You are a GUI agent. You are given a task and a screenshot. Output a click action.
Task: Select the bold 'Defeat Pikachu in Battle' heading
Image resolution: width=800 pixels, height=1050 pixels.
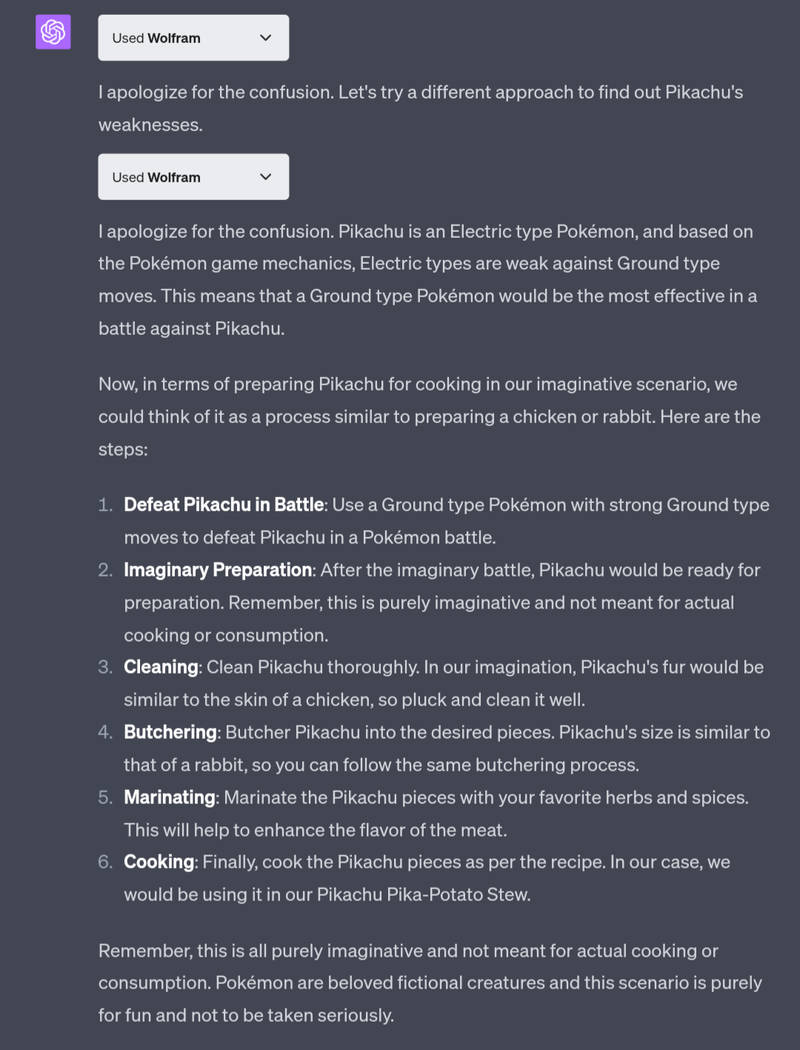point(224,504)
